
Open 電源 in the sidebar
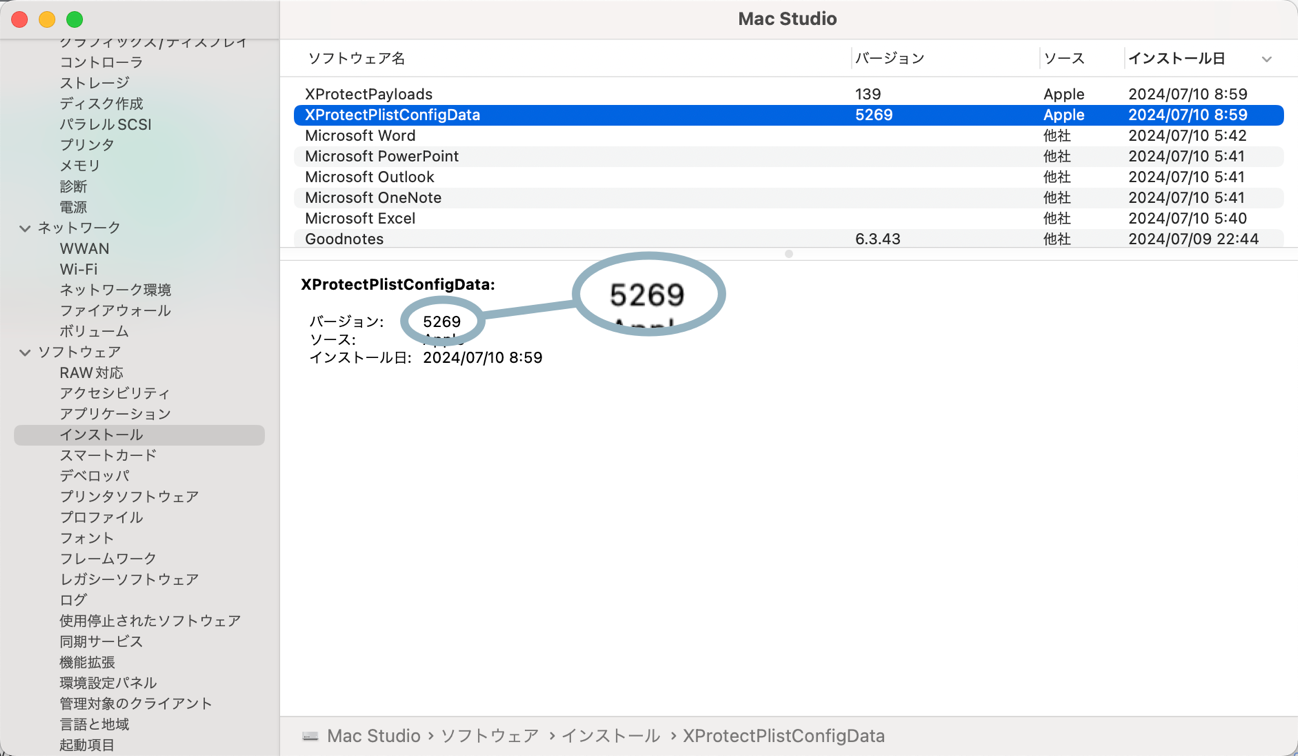(x=73, y=208)
